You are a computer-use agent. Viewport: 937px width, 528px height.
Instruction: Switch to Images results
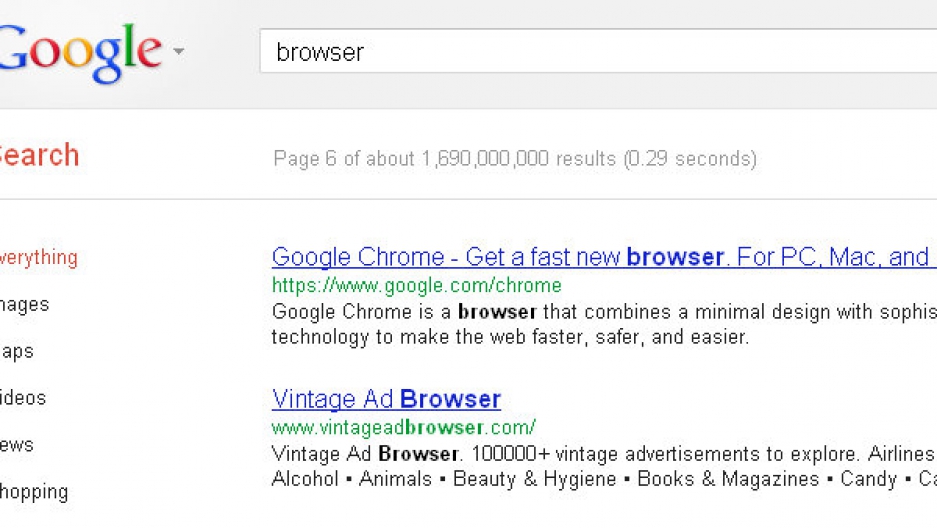(x=24, y=304)
